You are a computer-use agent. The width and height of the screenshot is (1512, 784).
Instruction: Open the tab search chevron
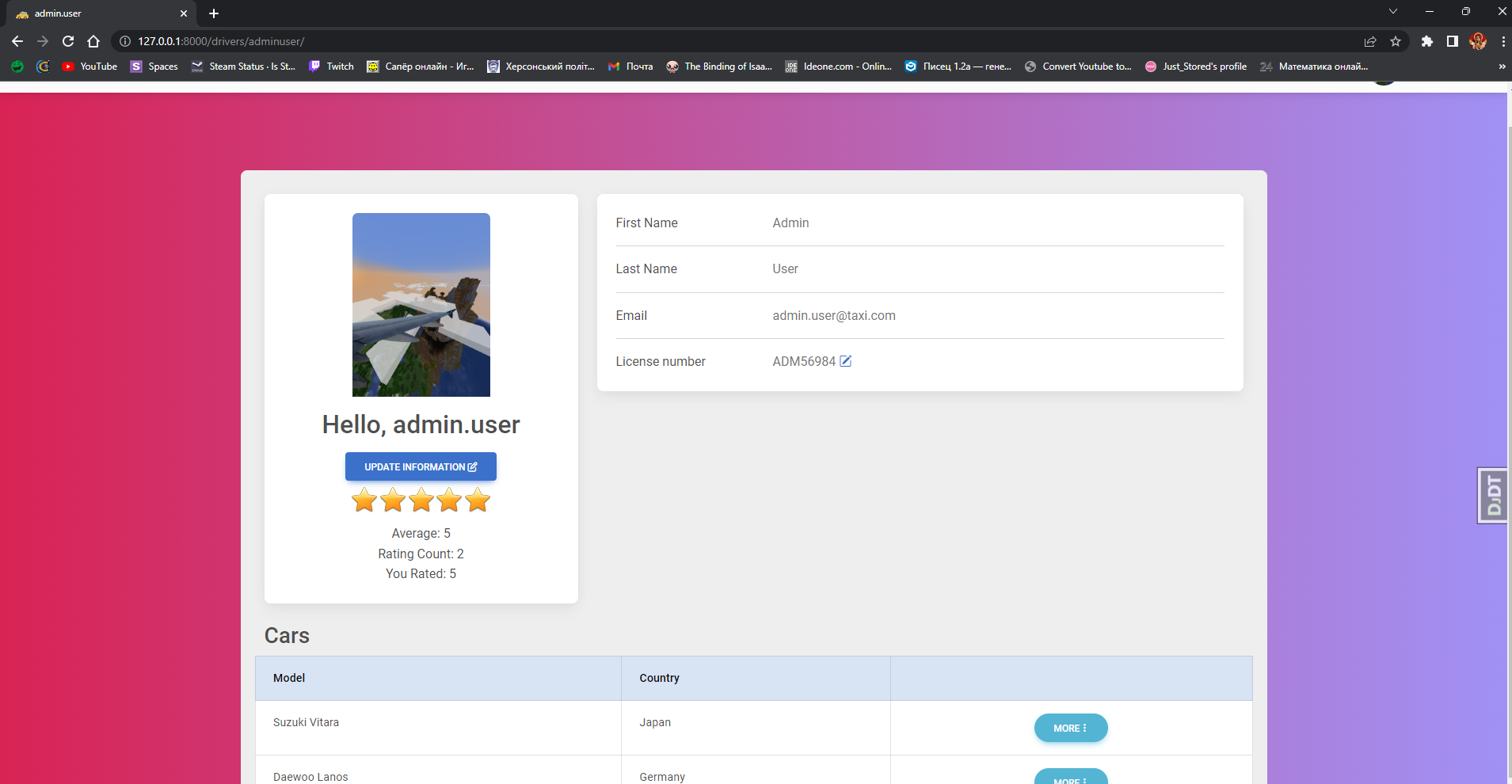pyautogui.click(x=1392, y=11)
